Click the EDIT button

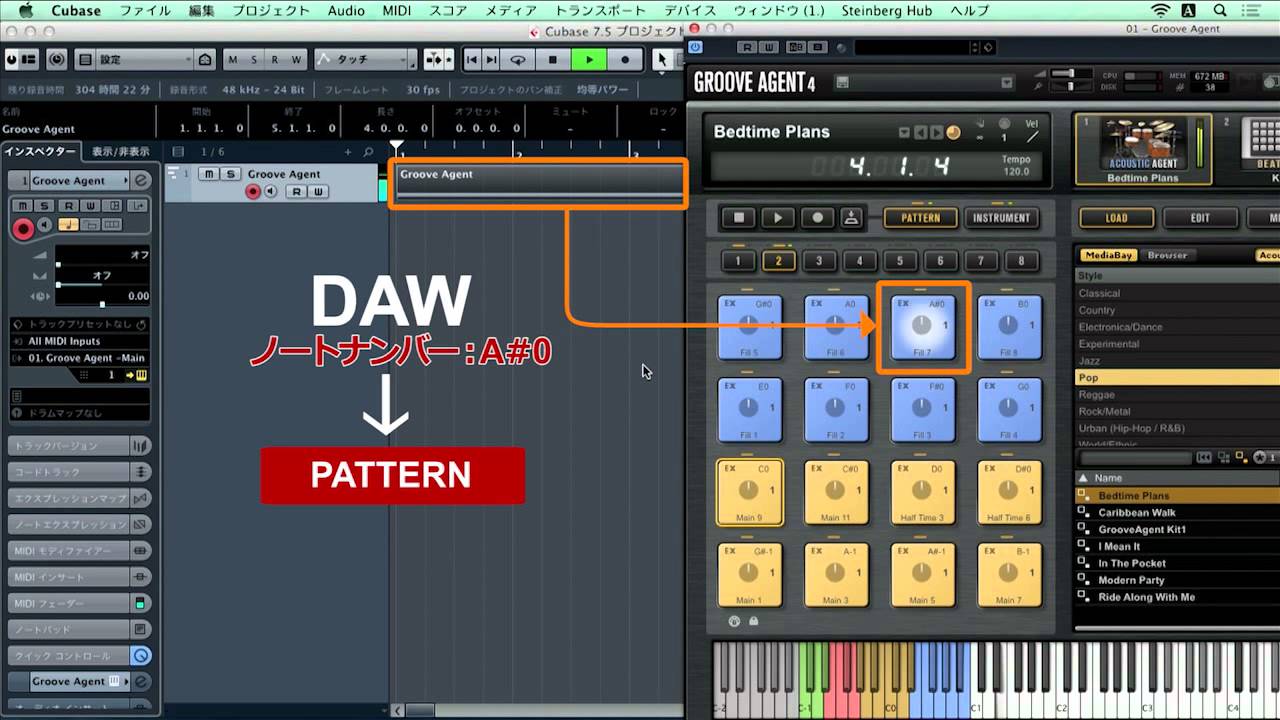[x=1200, y=217]
